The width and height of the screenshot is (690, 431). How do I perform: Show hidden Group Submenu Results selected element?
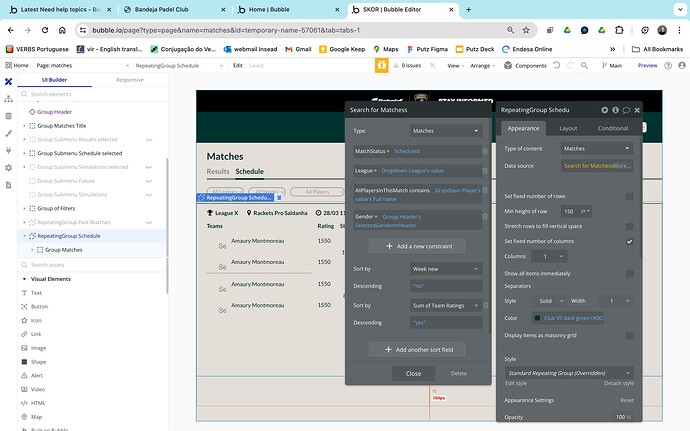tap(149, 140)
